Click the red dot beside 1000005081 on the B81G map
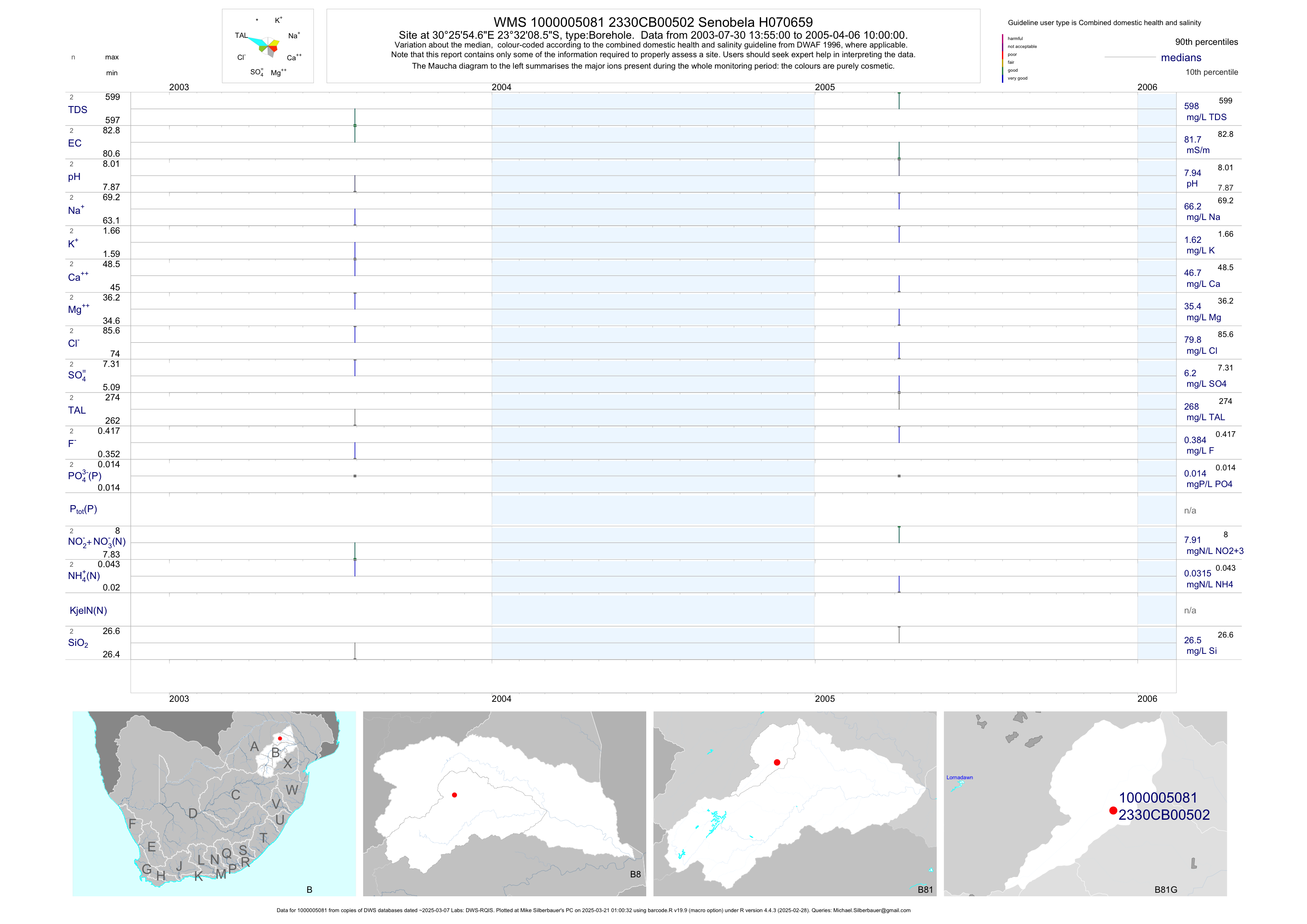The image size is (1307, 924). click(x=1113, y=810)
